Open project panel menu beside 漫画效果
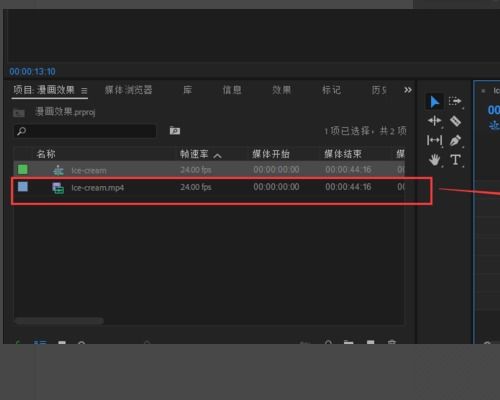 point(84,91)
